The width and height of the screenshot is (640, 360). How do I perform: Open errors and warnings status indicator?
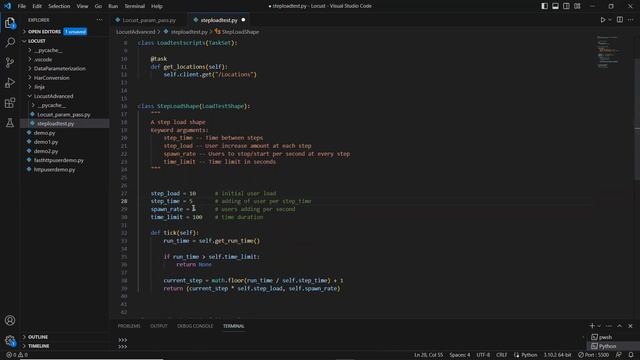(17, 355)
